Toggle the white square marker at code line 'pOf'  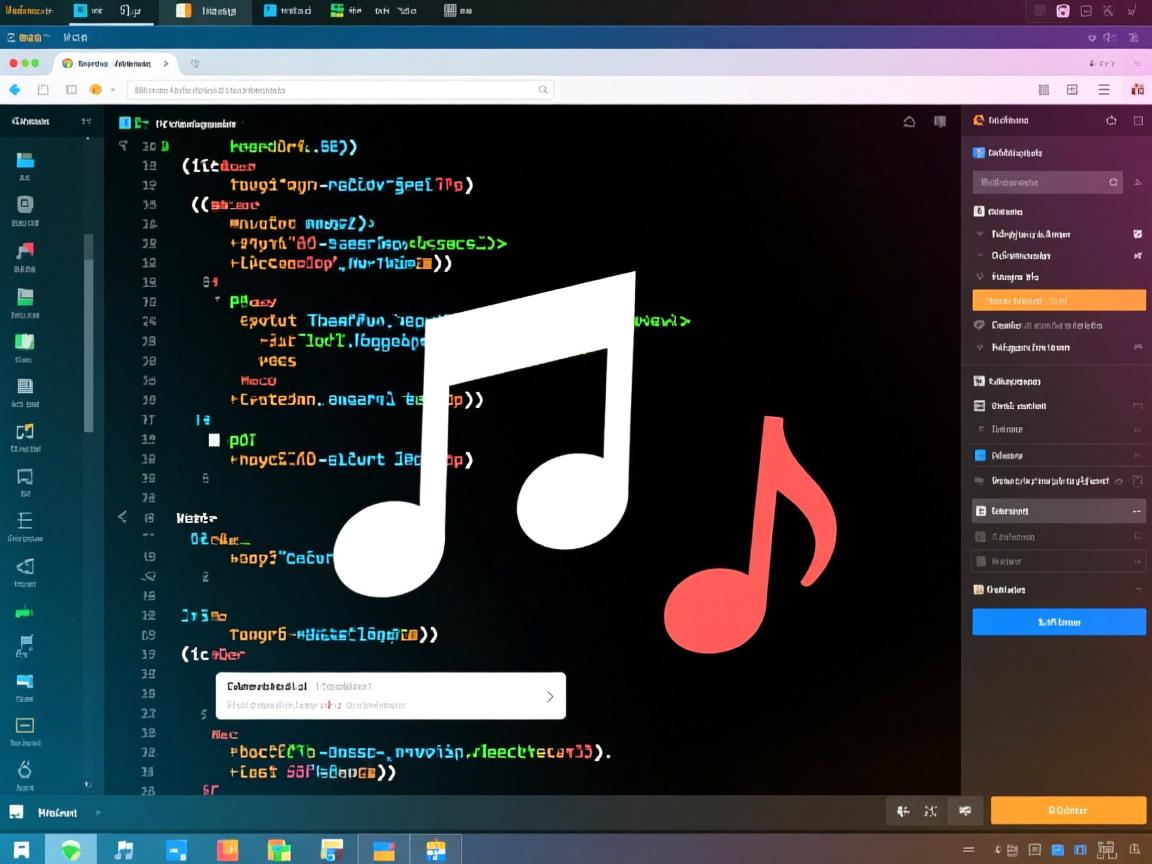(214, 439)
